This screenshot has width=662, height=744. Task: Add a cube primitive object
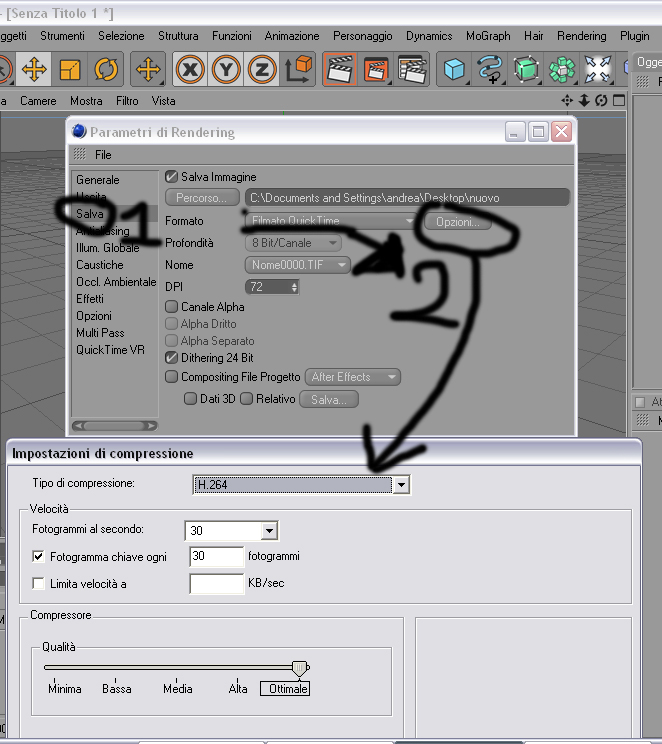[454, 69]
